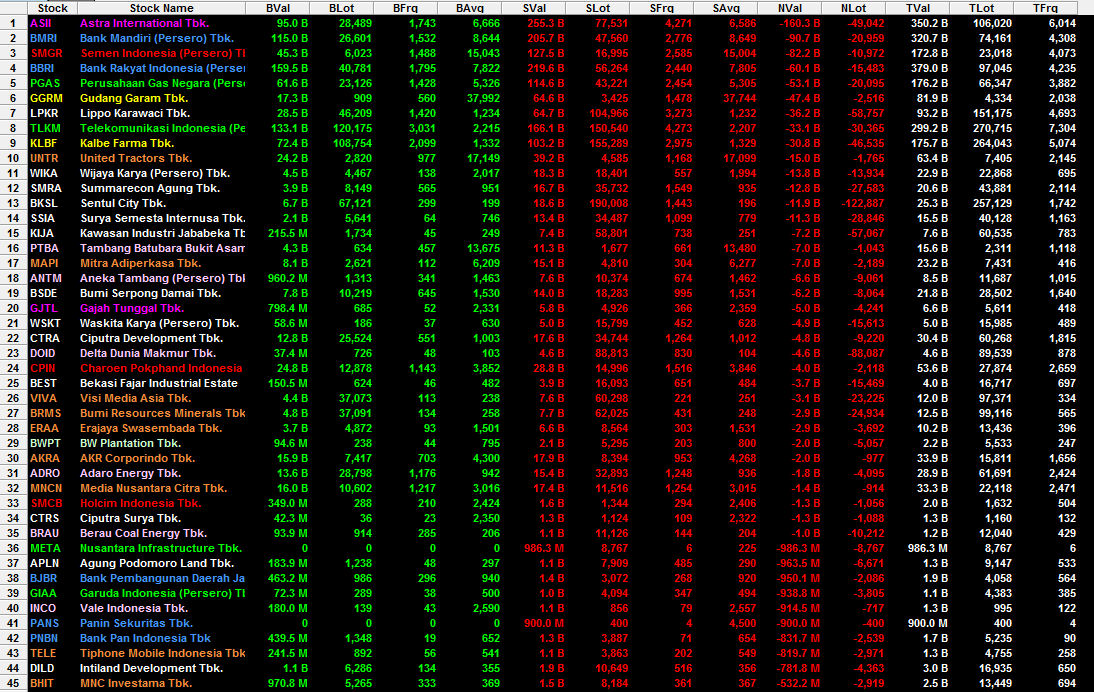Select the PNBN stock code
The width and height of the screenshot is (1094, 692).
[44, 638]
